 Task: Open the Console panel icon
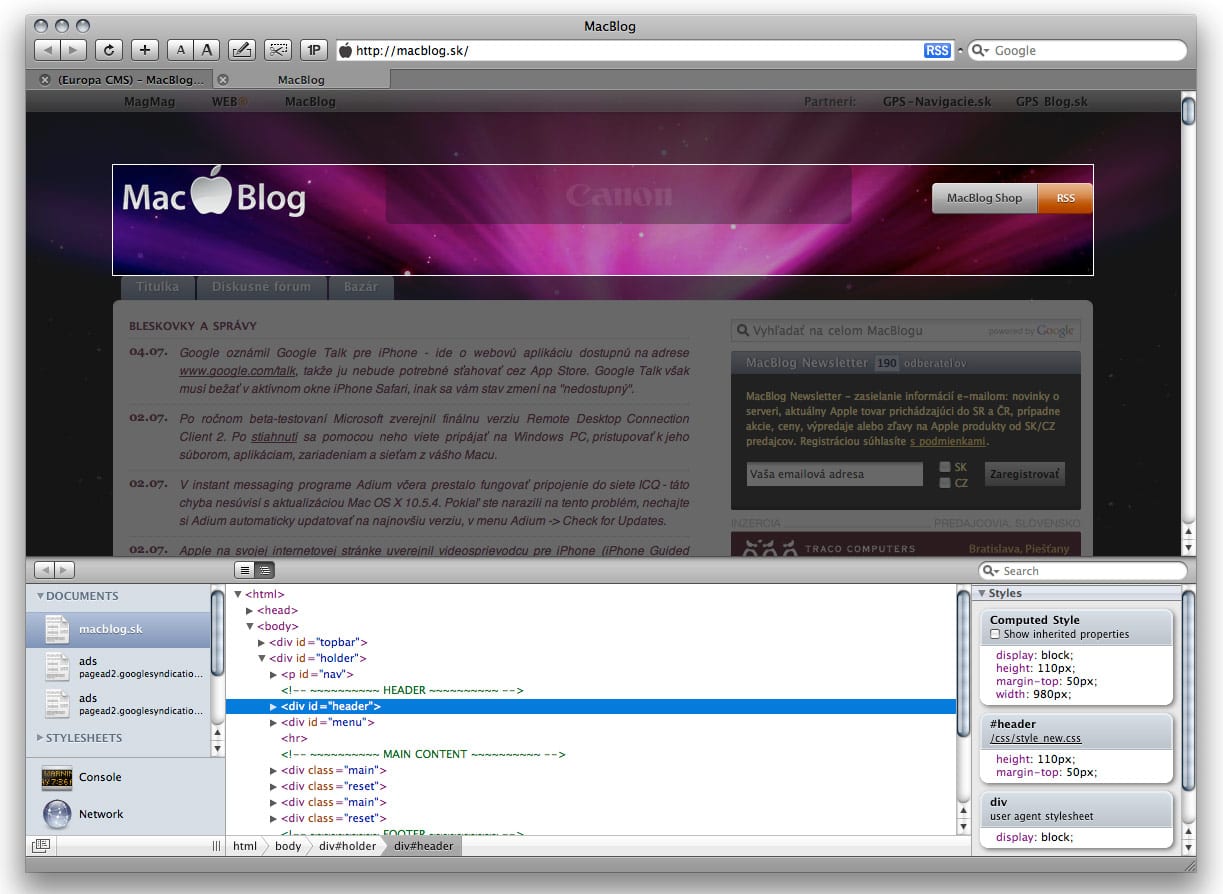pyautogui.click(x=57, y=777)
